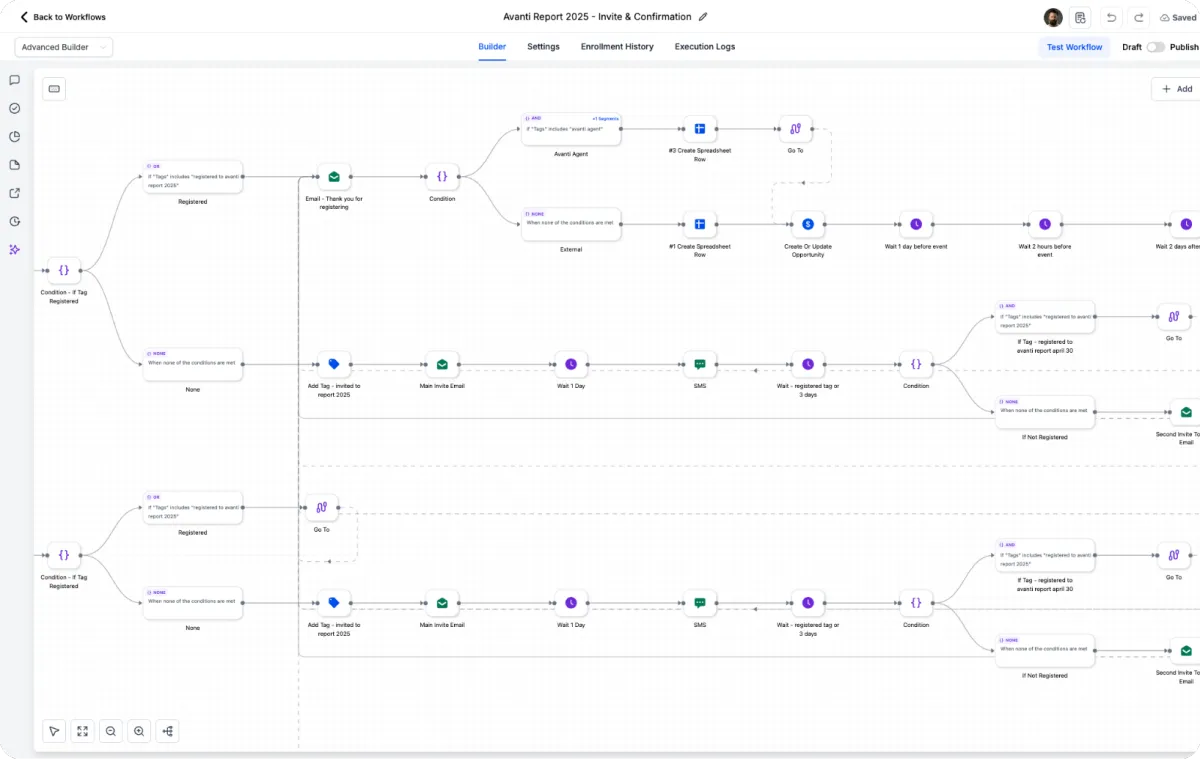Click the keyboard shortcuts icon on canvas
Image resolution: width=1200 pixels, height=759 pixels.
[x=54, y=89]
